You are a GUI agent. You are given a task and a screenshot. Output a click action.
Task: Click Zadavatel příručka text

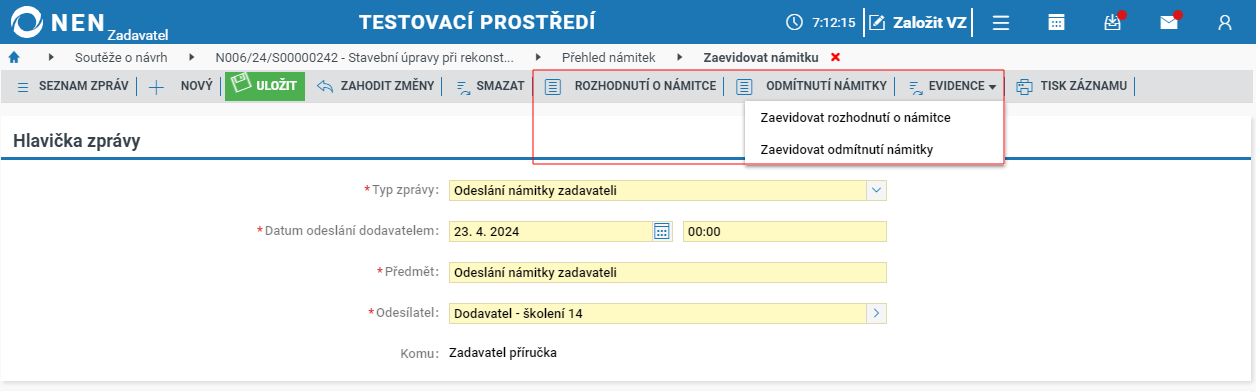click(x=503, y=353)
